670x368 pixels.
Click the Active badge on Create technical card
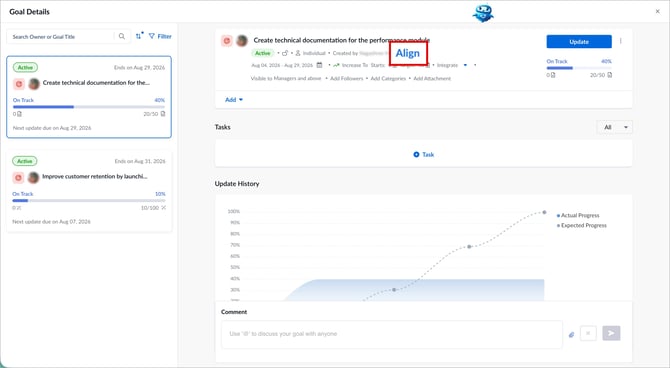coord(25,68)
